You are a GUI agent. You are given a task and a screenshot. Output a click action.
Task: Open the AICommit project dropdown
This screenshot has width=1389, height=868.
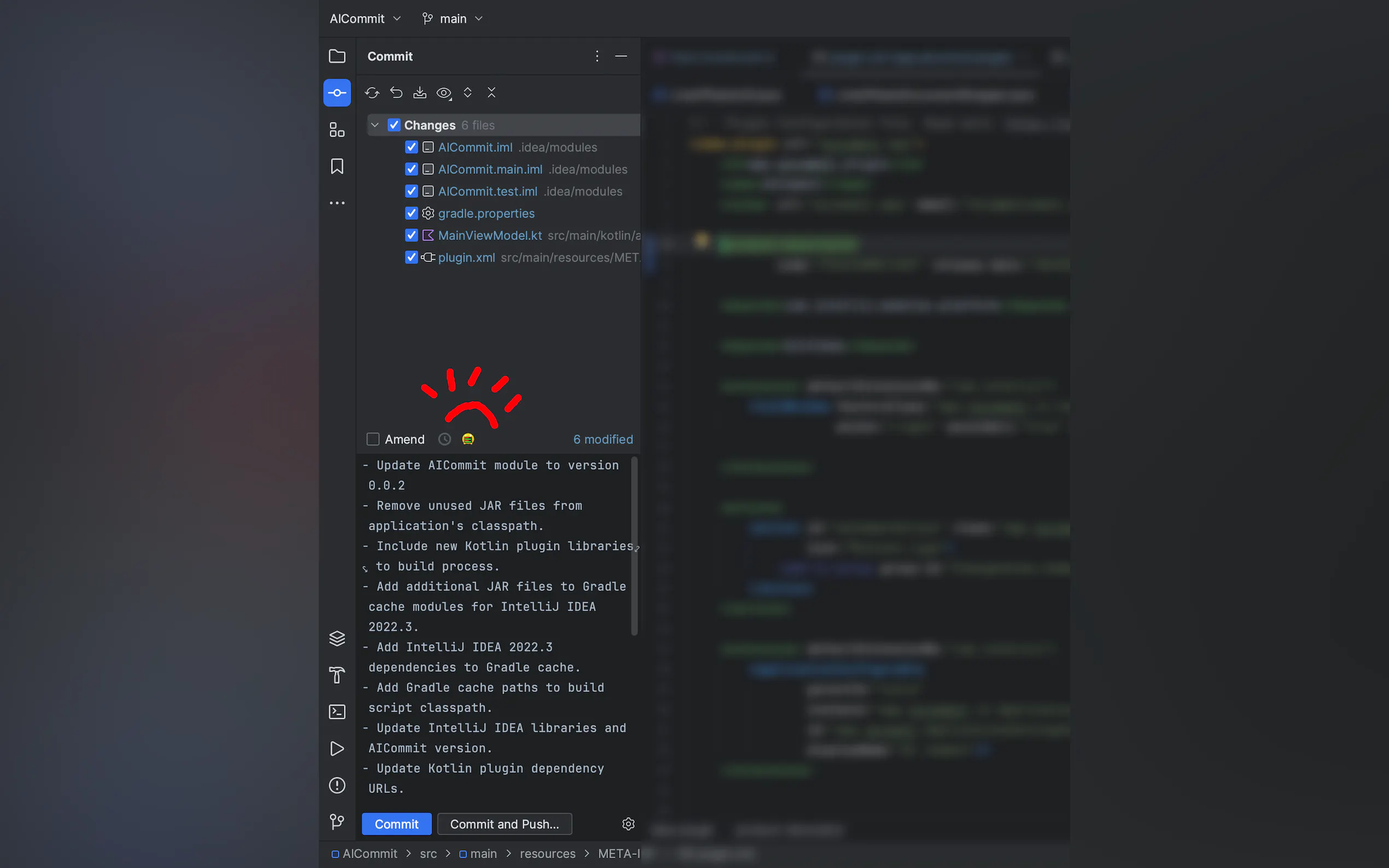point(365,19)
